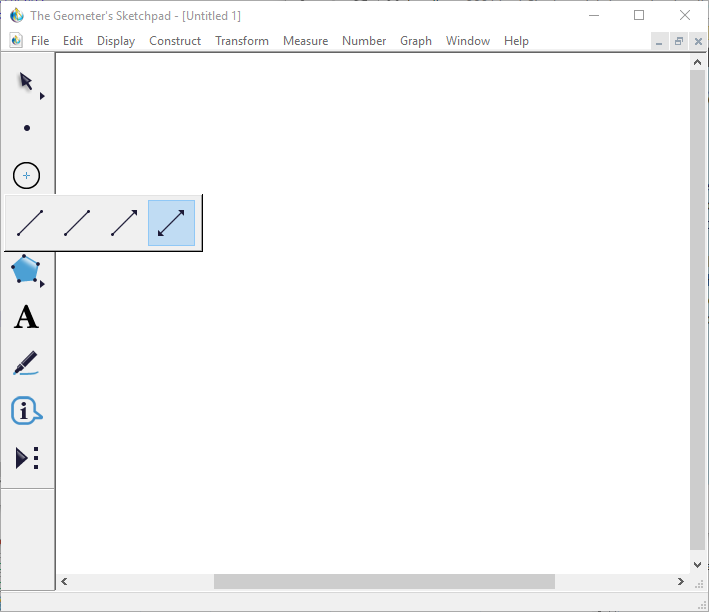This screenshot has width=709, height=612.
Task: Select the Compass circle tool
Action: point(26,175)
